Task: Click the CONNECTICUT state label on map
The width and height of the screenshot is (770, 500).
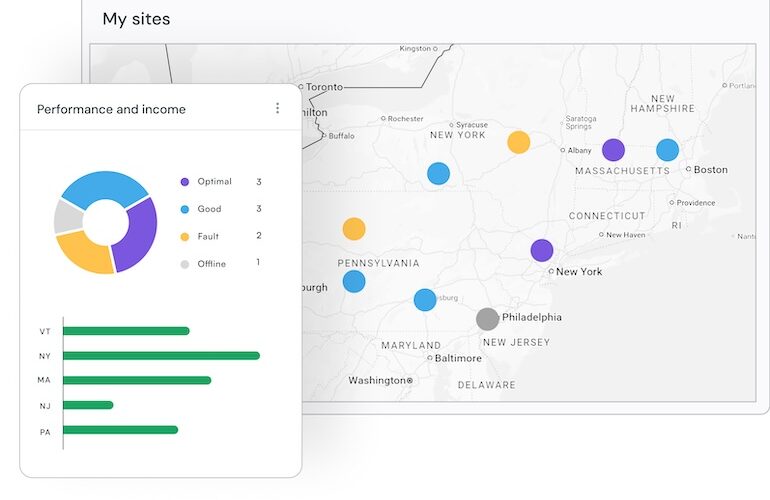Action: 607,216
